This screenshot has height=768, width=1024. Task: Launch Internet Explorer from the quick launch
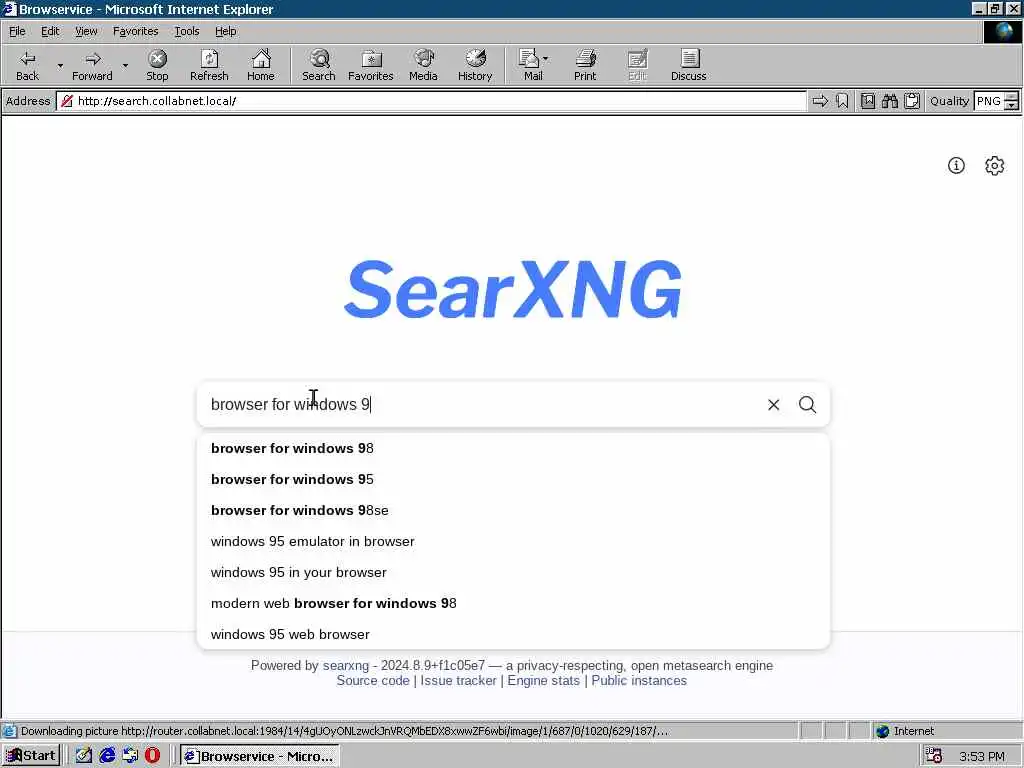tap(107, 756)
